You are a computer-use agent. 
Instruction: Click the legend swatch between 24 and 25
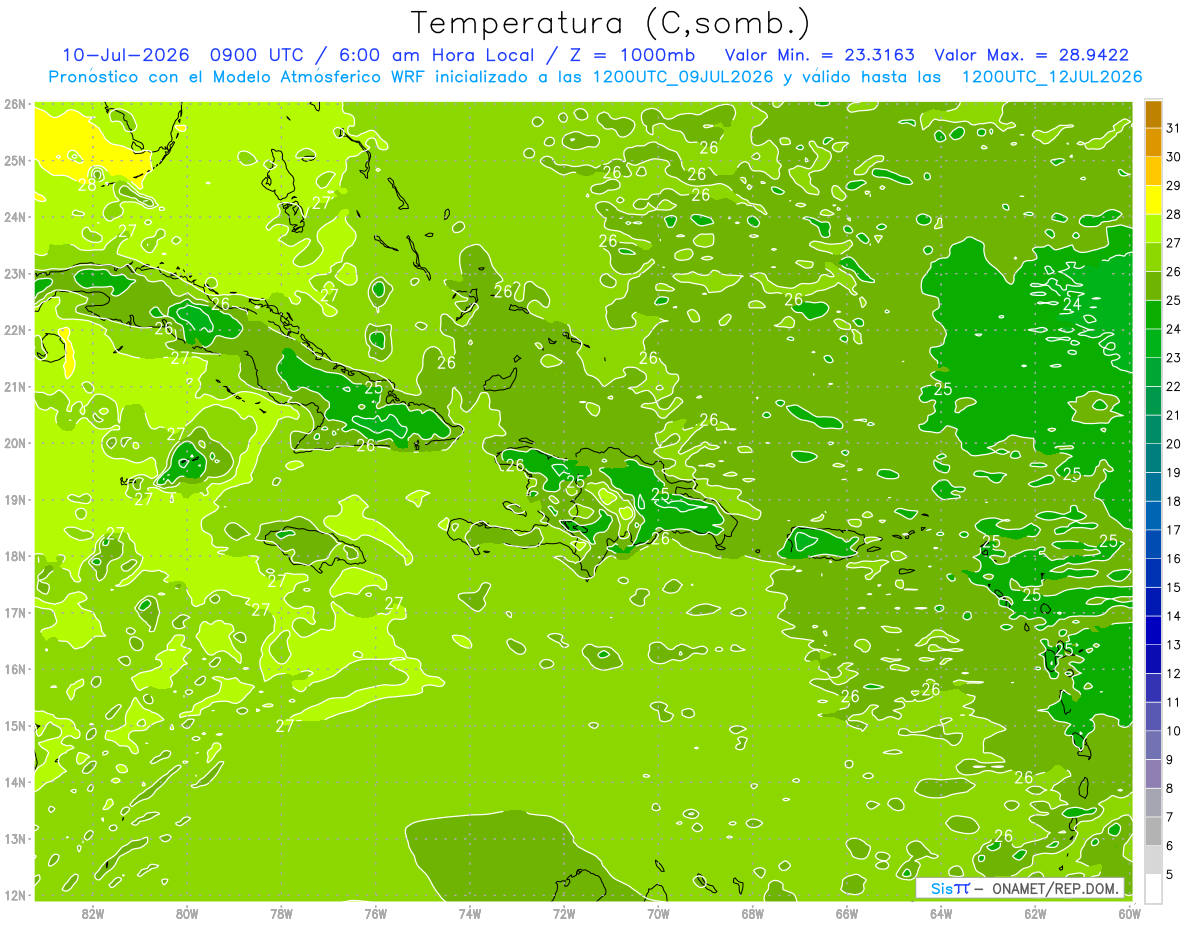point(1153,315)
